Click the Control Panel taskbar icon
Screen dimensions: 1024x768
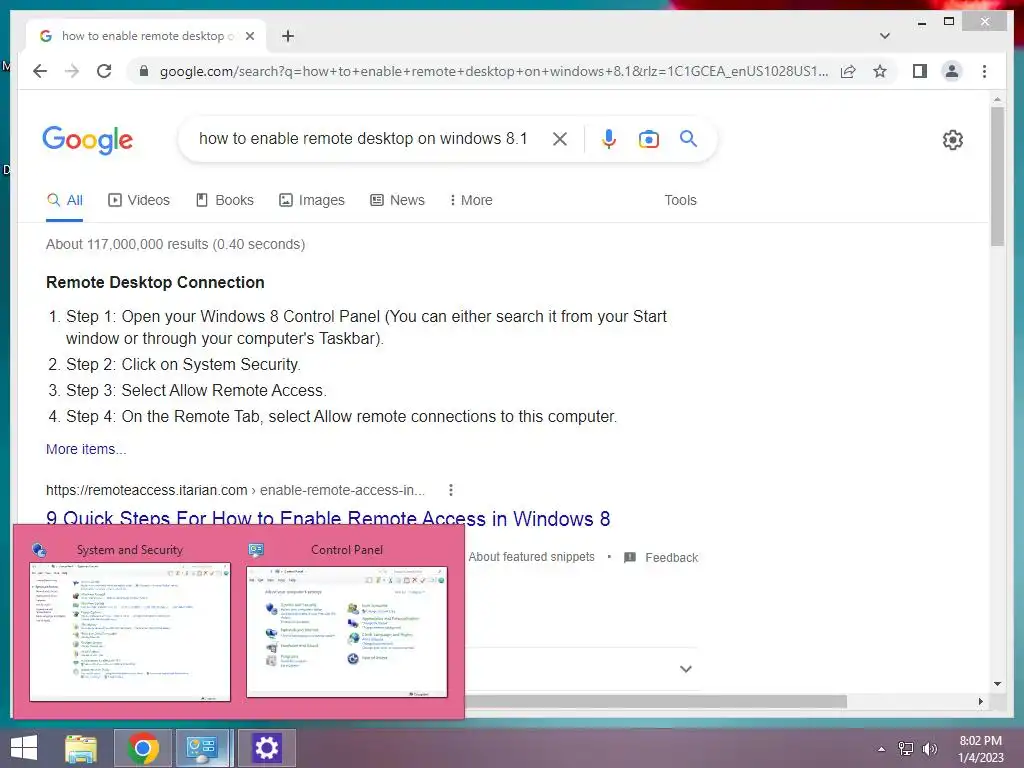pyautogui.click(x=202, y=748)
